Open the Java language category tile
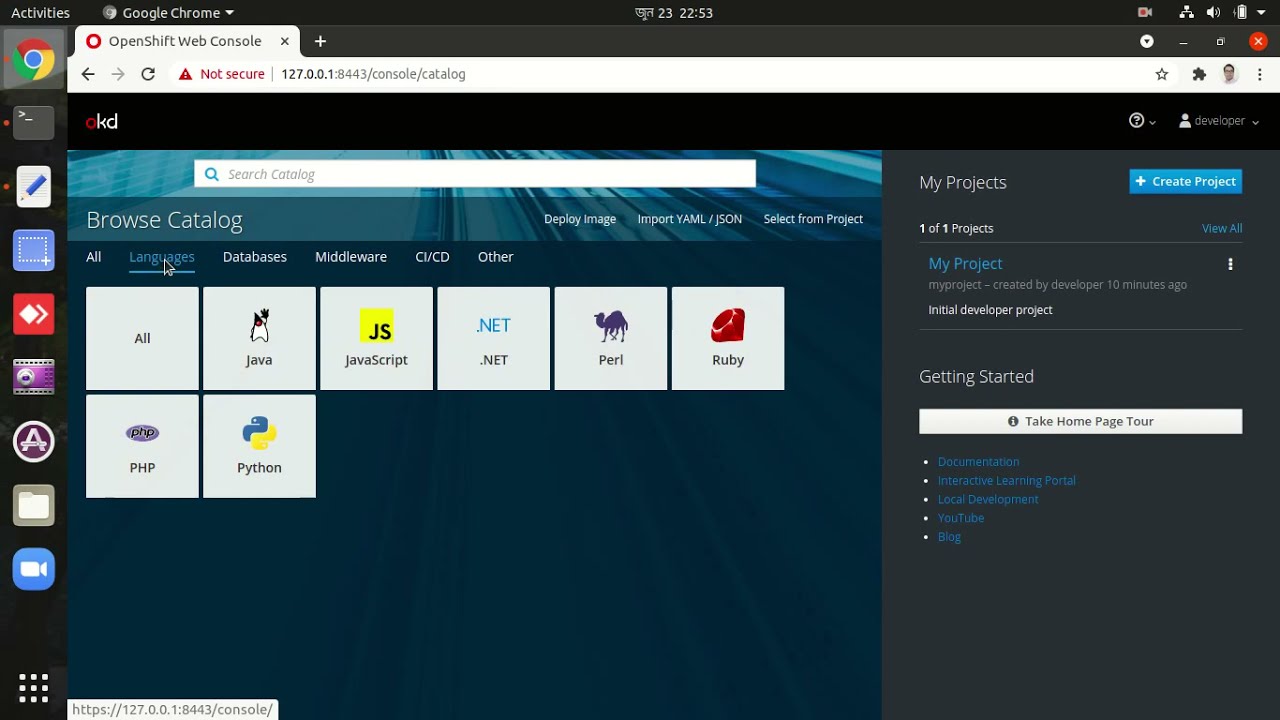Image resolution: width=1280 pixels, height=720 pixels. [259, 338]
